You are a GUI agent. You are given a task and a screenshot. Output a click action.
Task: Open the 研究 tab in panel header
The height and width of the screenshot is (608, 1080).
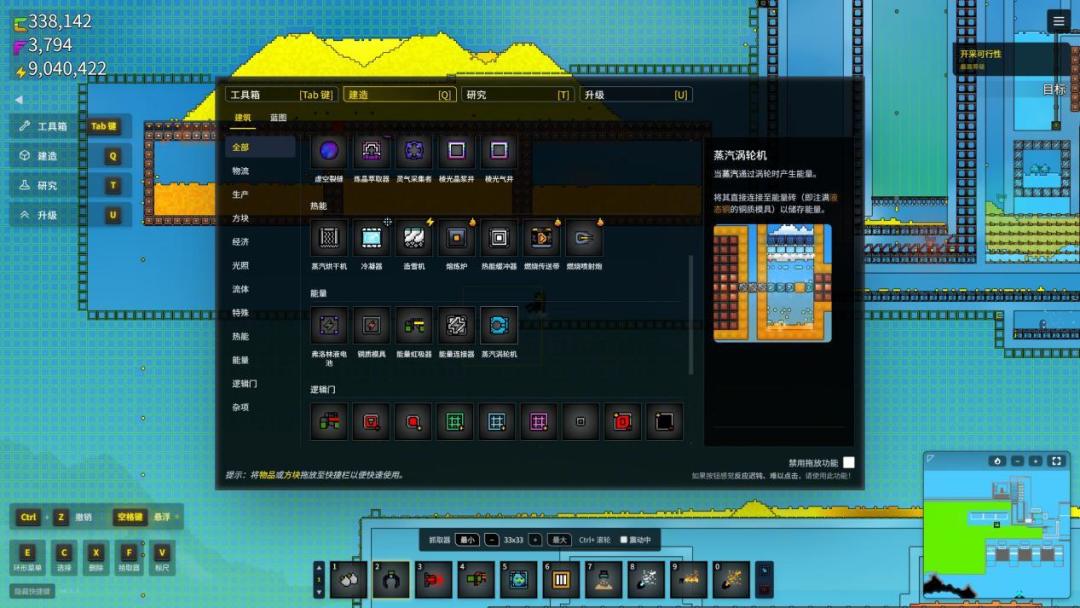pos(517,95)
